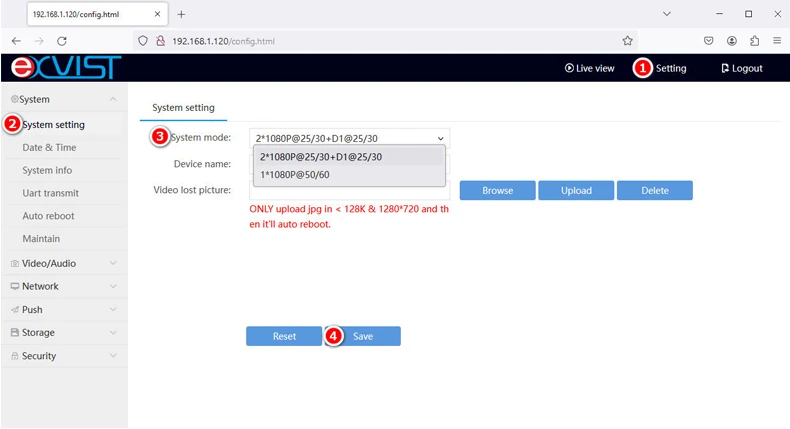Click the Browse button

click(x=497, y=191)
